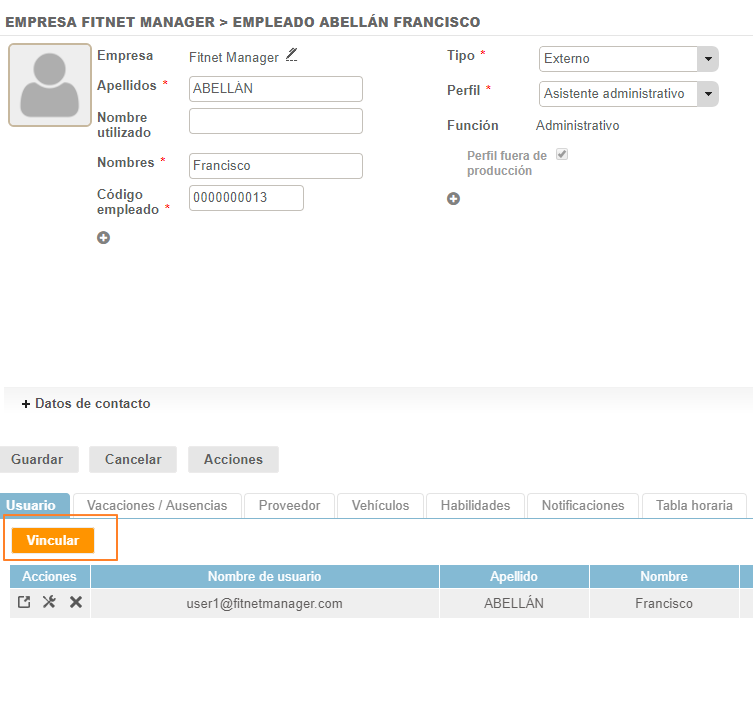Open user1 in new window icon
753x711 pixels.
coord(24,603)
